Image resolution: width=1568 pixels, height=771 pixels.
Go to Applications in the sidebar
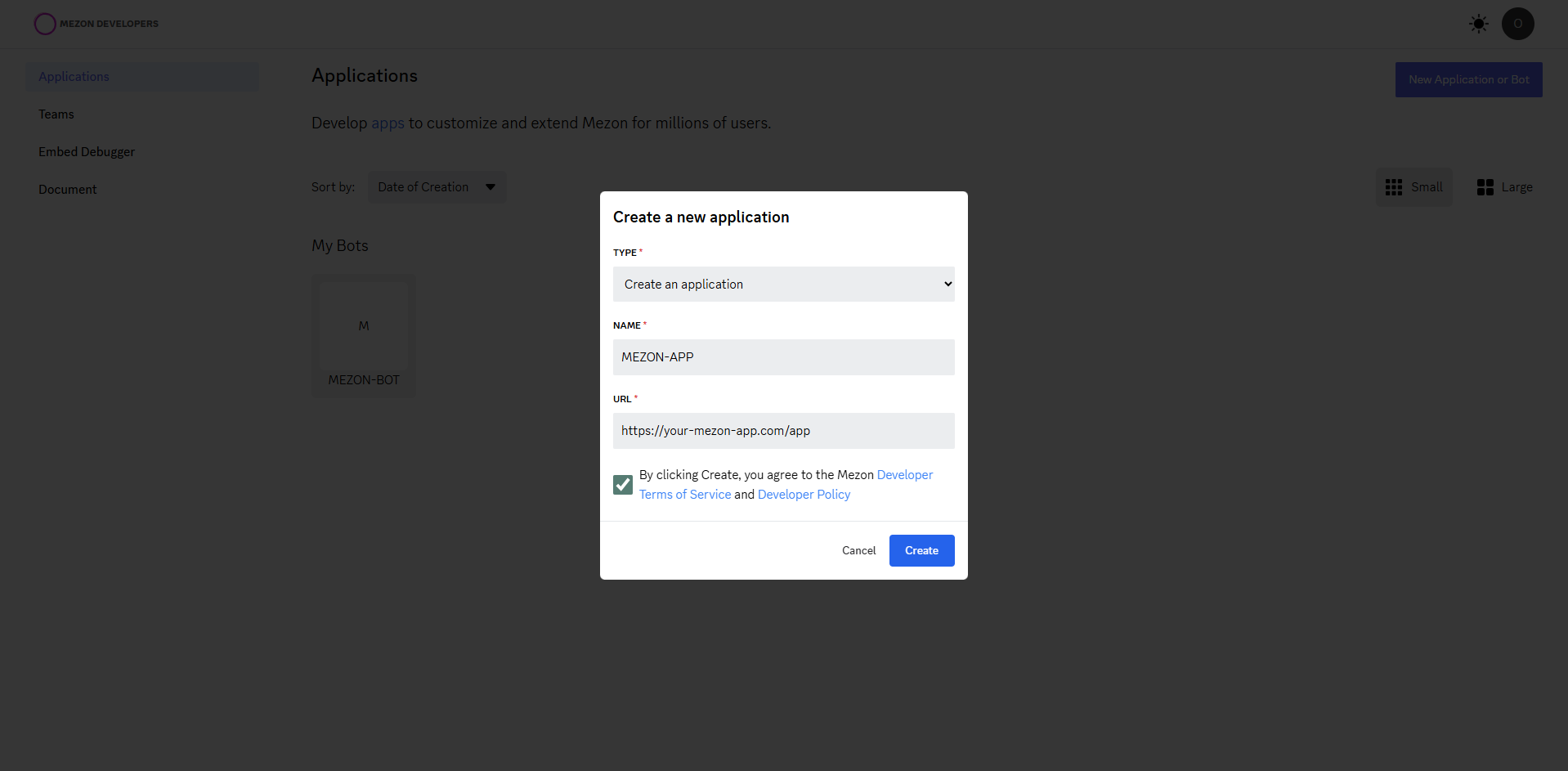[74, 77]
